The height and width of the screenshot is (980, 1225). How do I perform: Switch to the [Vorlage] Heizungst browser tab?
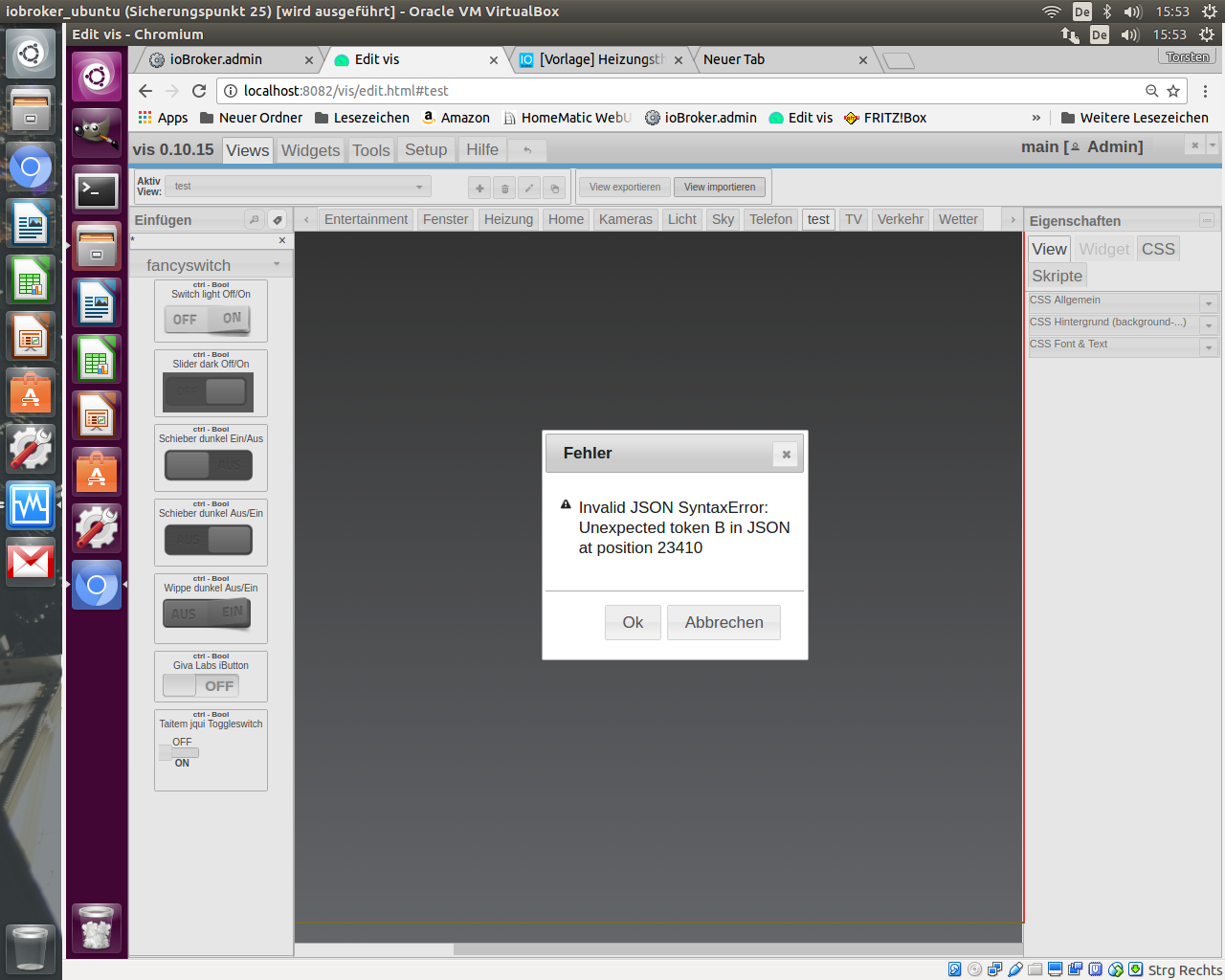pyautogui.click(x=600, y=59)
